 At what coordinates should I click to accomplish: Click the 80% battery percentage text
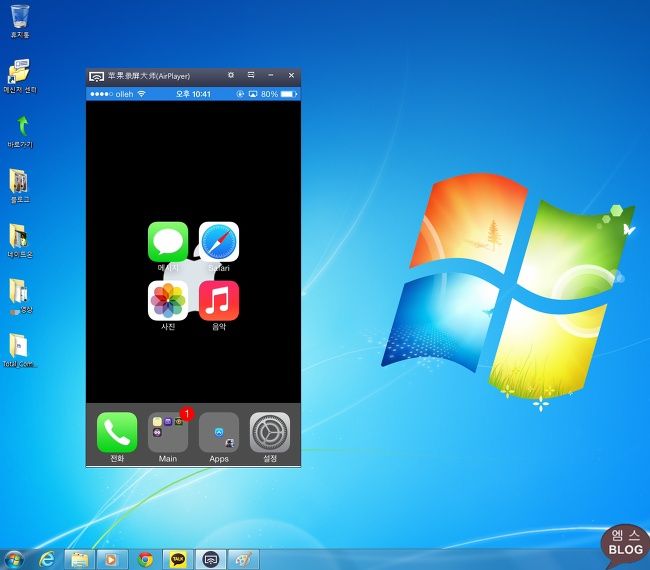coord(269,94)
